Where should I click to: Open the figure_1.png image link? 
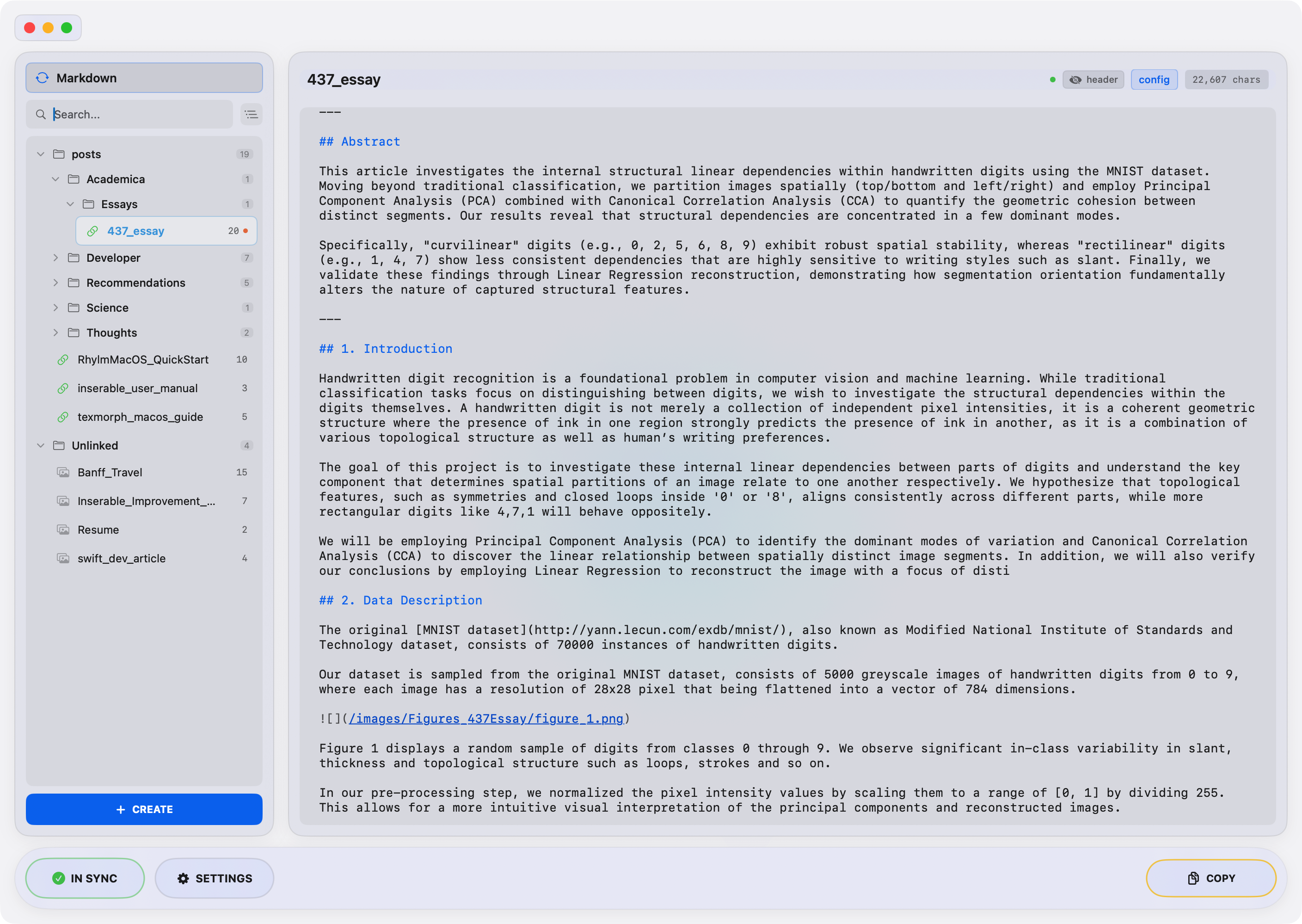click(486, 719)
